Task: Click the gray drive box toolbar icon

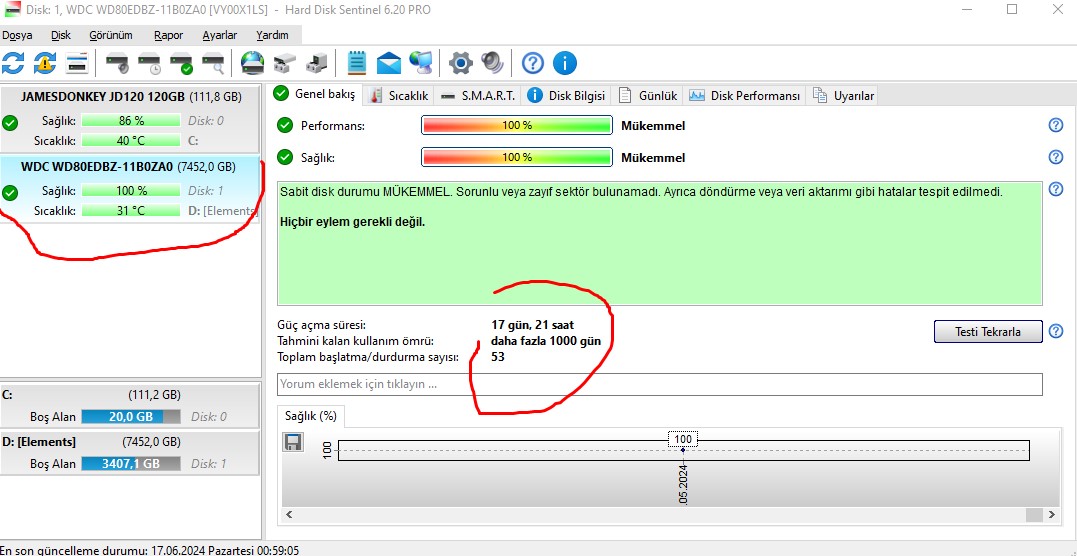Action: 284,63
